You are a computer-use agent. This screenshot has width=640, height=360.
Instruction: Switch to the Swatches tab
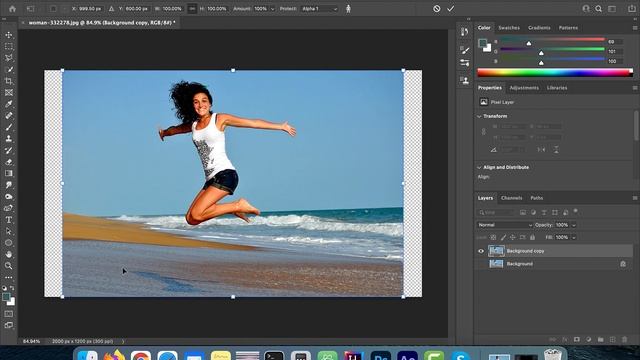pyautogui.click(x=509, y=28)
